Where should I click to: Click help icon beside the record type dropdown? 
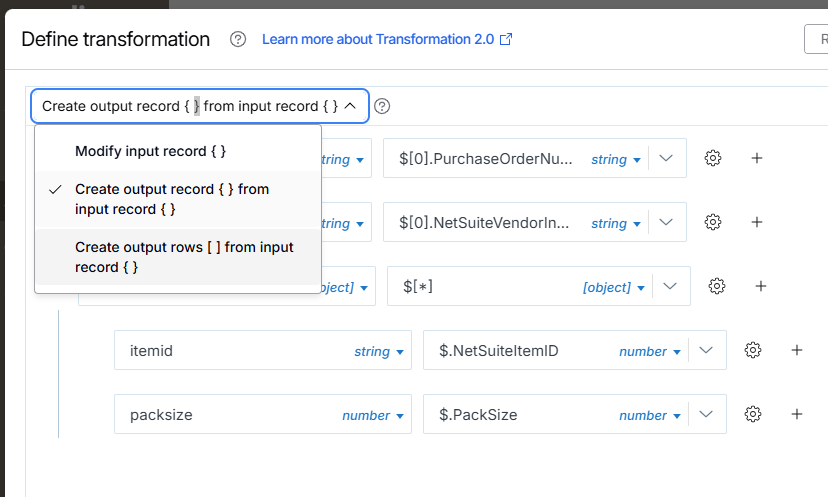[x=382, y=106]
